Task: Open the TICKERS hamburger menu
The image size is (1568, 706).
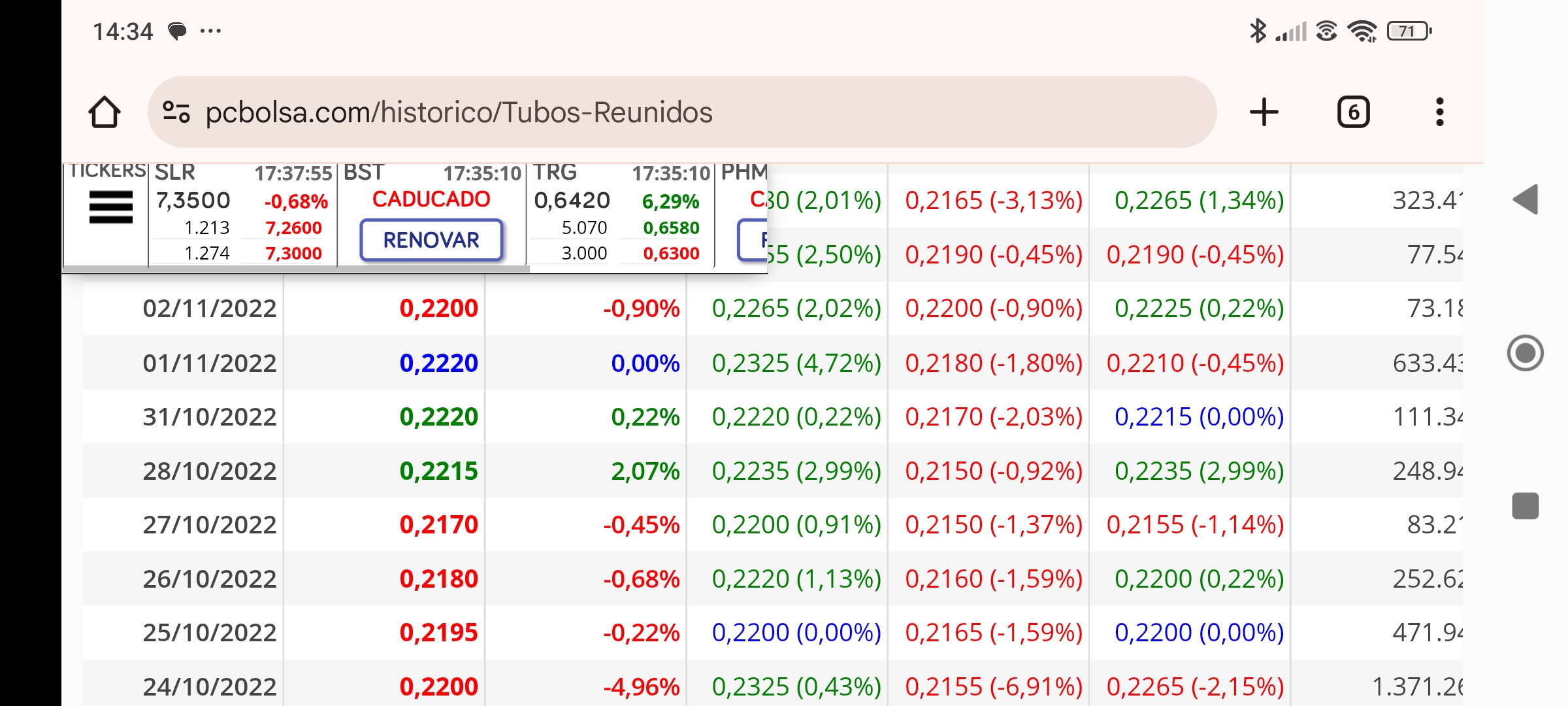Action: tap(110, 207)
